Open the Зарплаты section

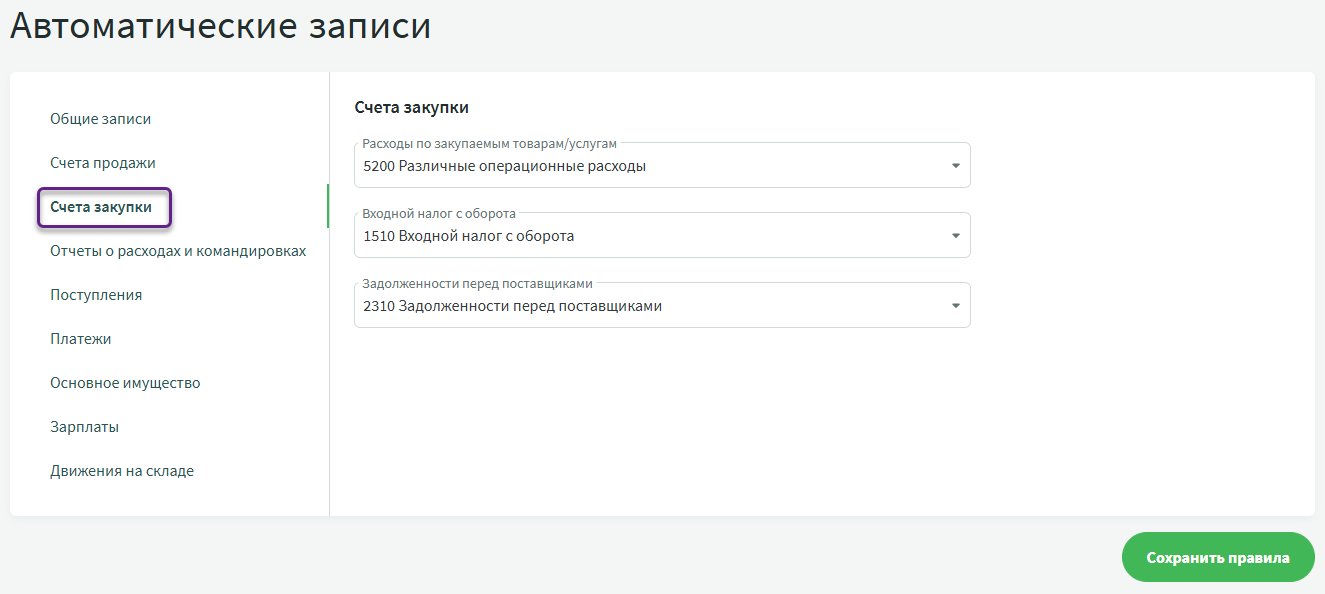point(85,427)
